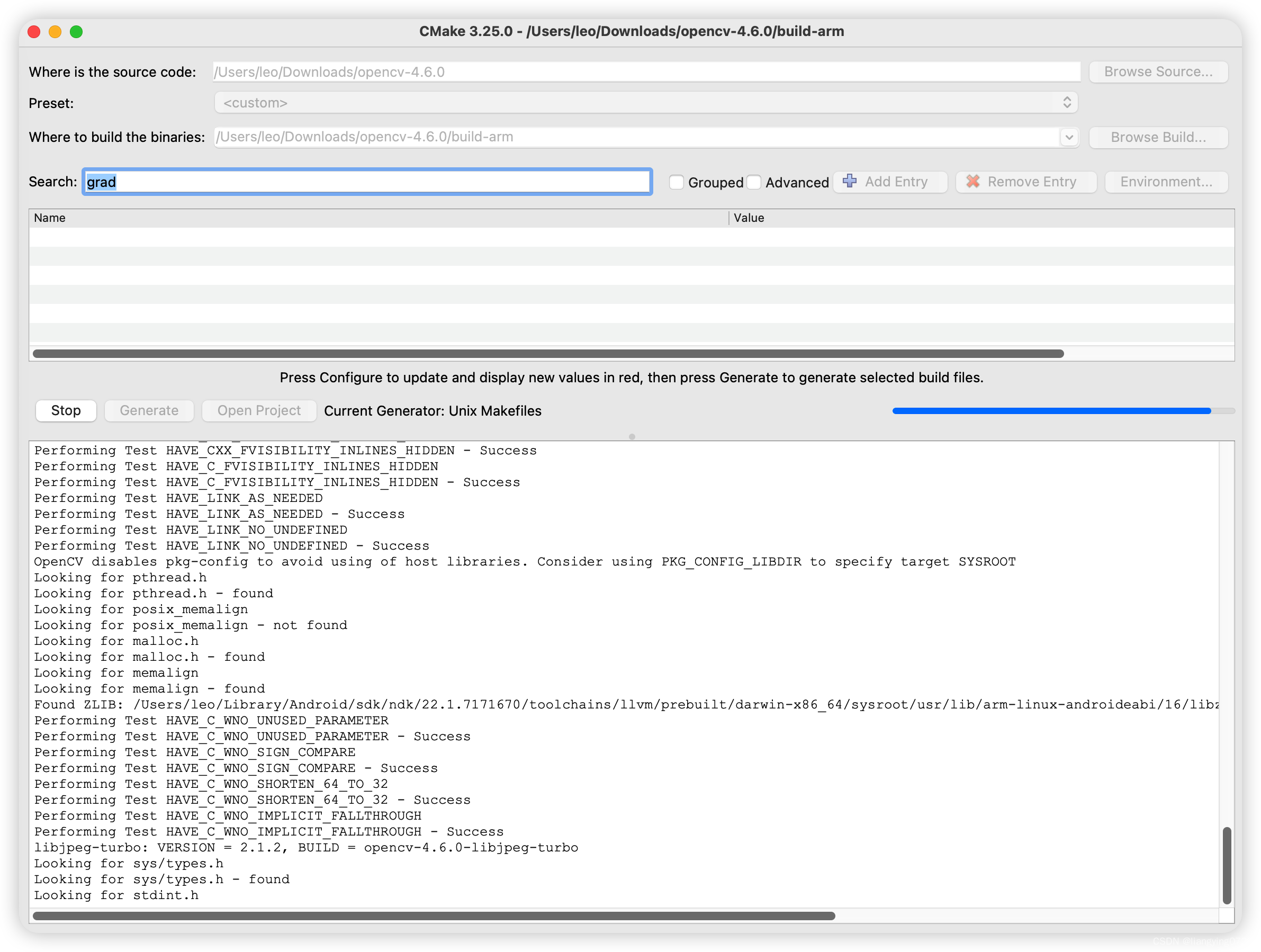Click the yellow minimize window button
This screenshot has width=1261, height=952.
pyautogui.click(x=55, y=32)
